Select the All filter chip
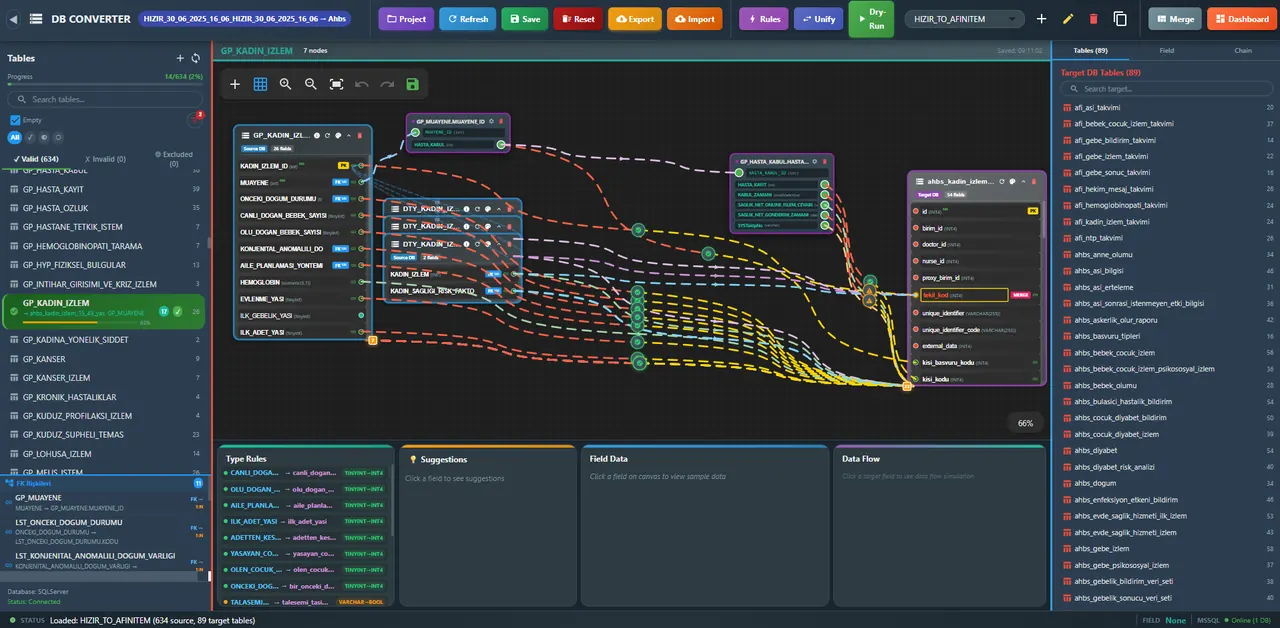 (x=15, y=137)
